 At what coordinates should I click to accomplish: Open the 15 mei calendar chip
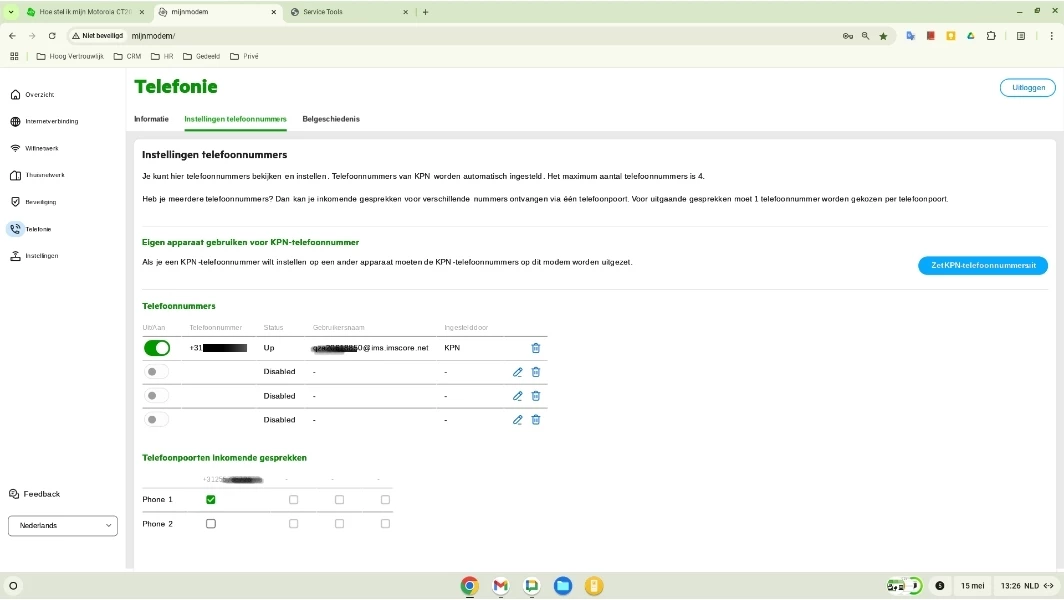[x=972, y=586]
